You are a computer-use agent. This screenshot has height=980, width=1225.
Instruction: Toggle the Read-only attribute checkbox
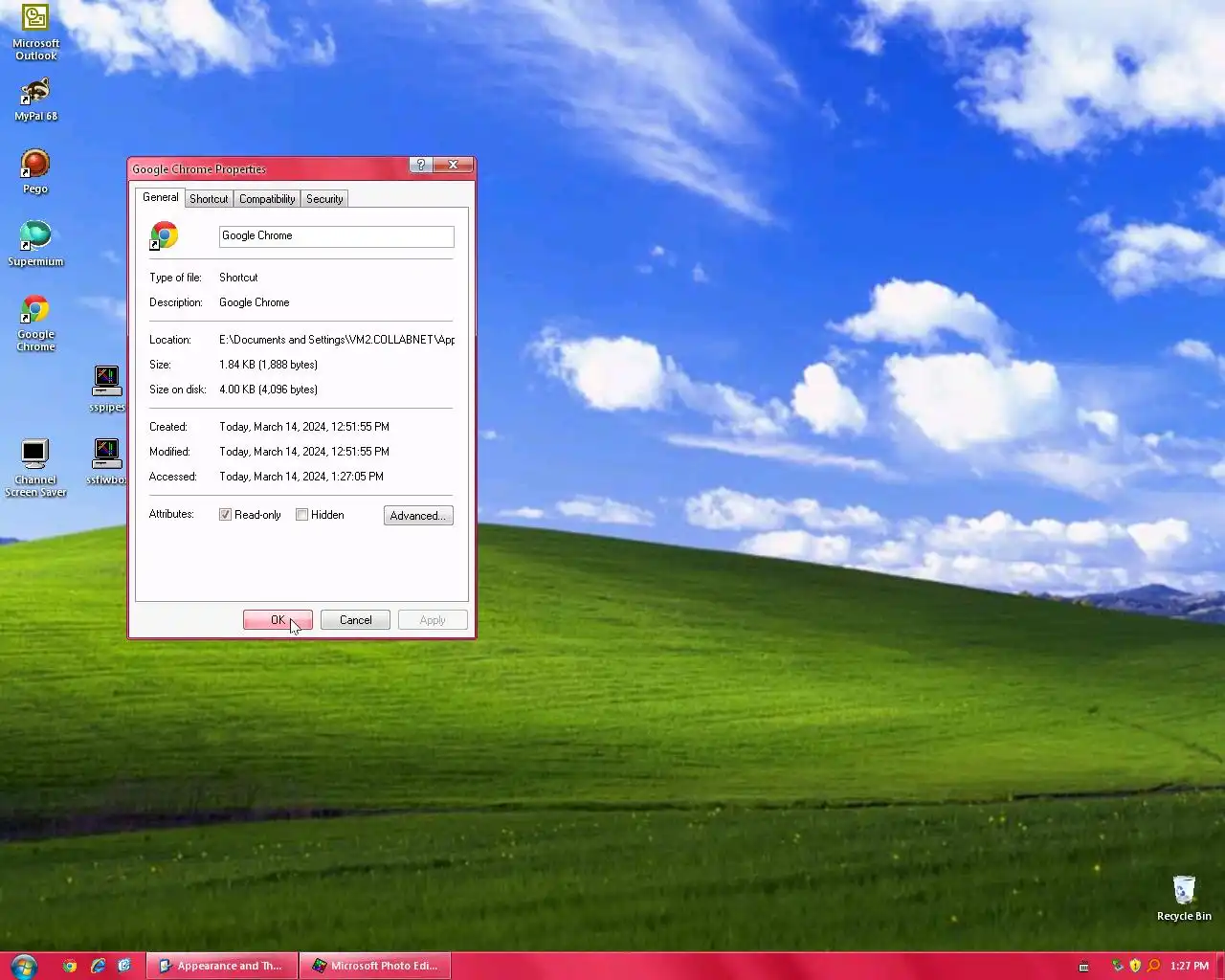tap(226, 515)
